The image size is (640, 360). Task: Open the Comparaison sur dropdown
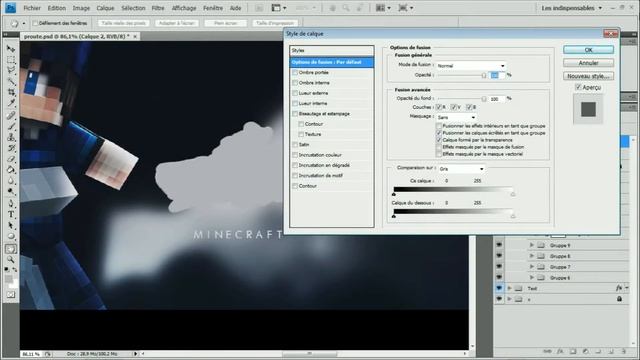coord(462,169)
